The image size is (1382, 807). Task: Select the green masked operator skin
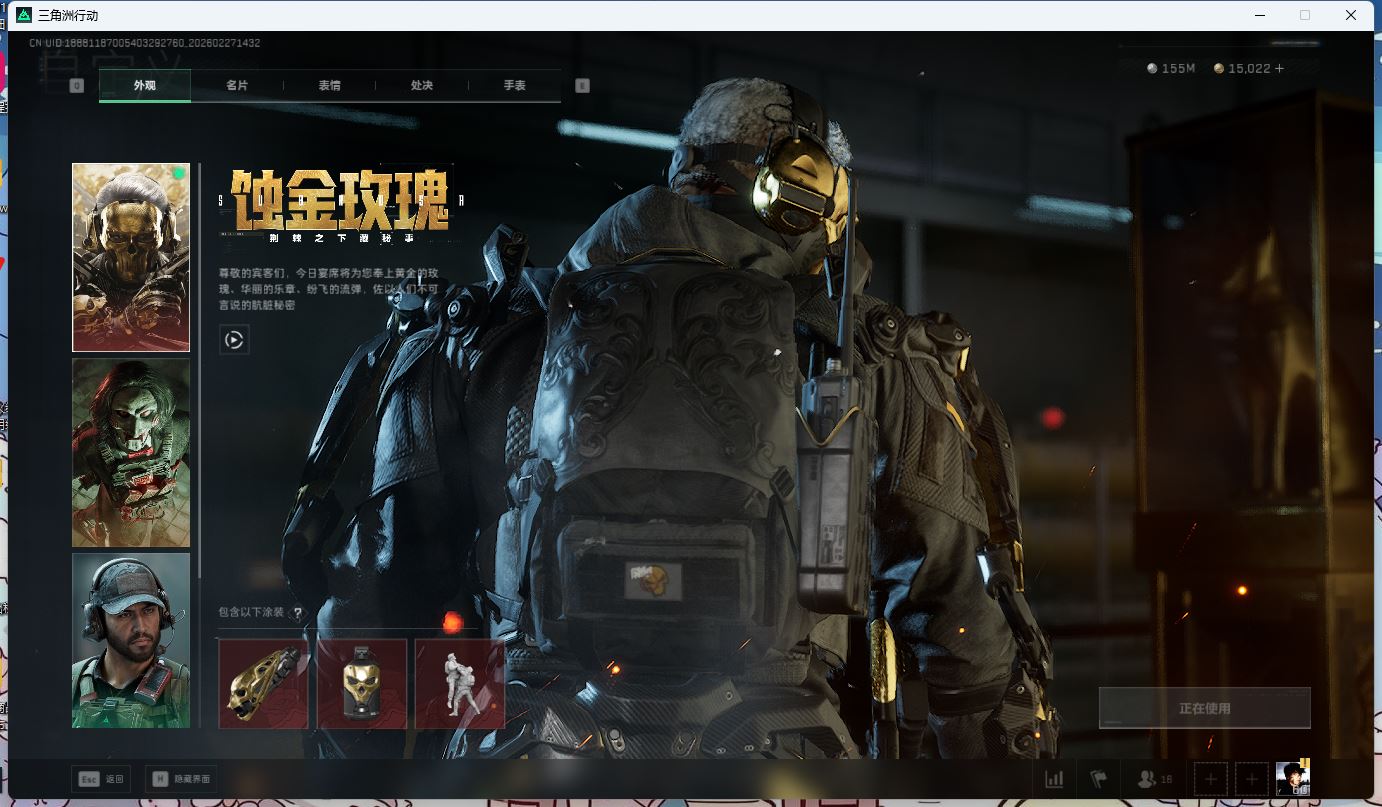pos(131,453)
